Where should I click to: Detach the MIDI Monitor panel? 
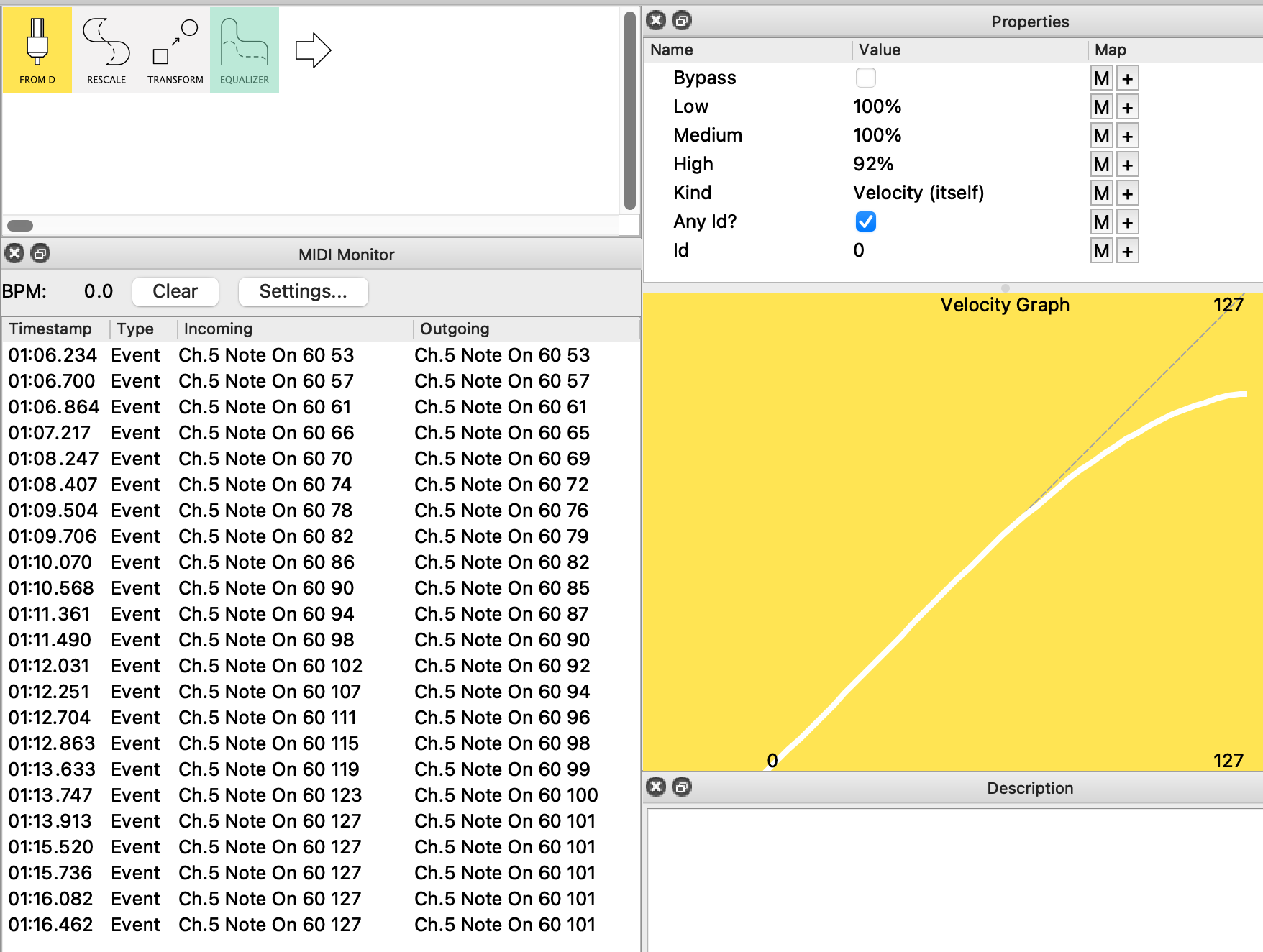(x=40, y=253)
